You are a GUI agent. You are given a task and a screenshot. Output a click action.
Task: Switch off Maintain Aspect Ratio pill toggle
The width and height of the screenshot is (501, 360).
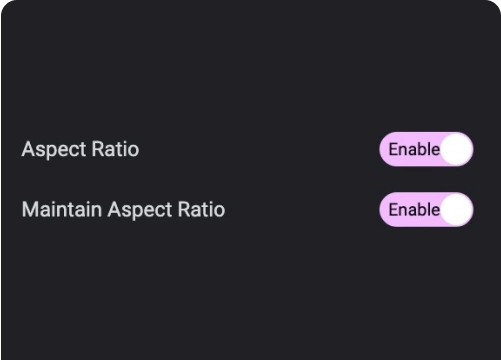coord(426,209)
